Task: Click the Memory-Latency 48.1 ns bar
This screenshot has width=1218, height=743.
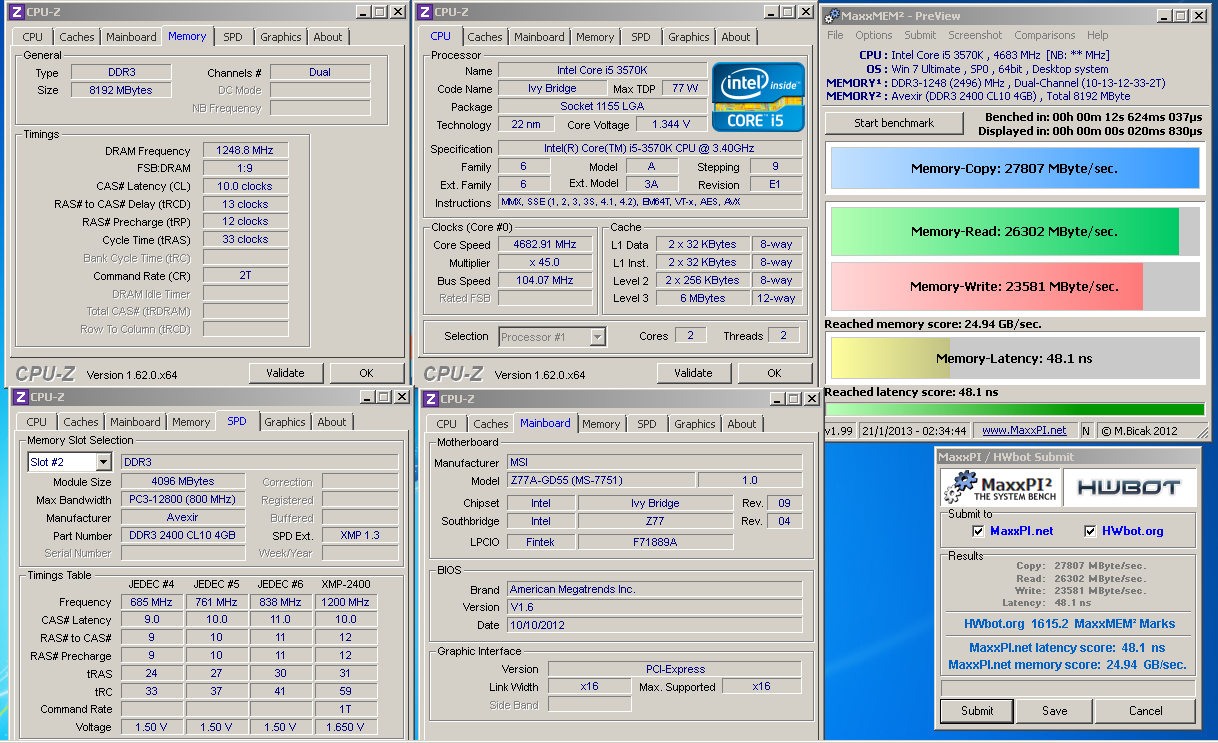Action: pyautogui.click(x=1014, y=358)
